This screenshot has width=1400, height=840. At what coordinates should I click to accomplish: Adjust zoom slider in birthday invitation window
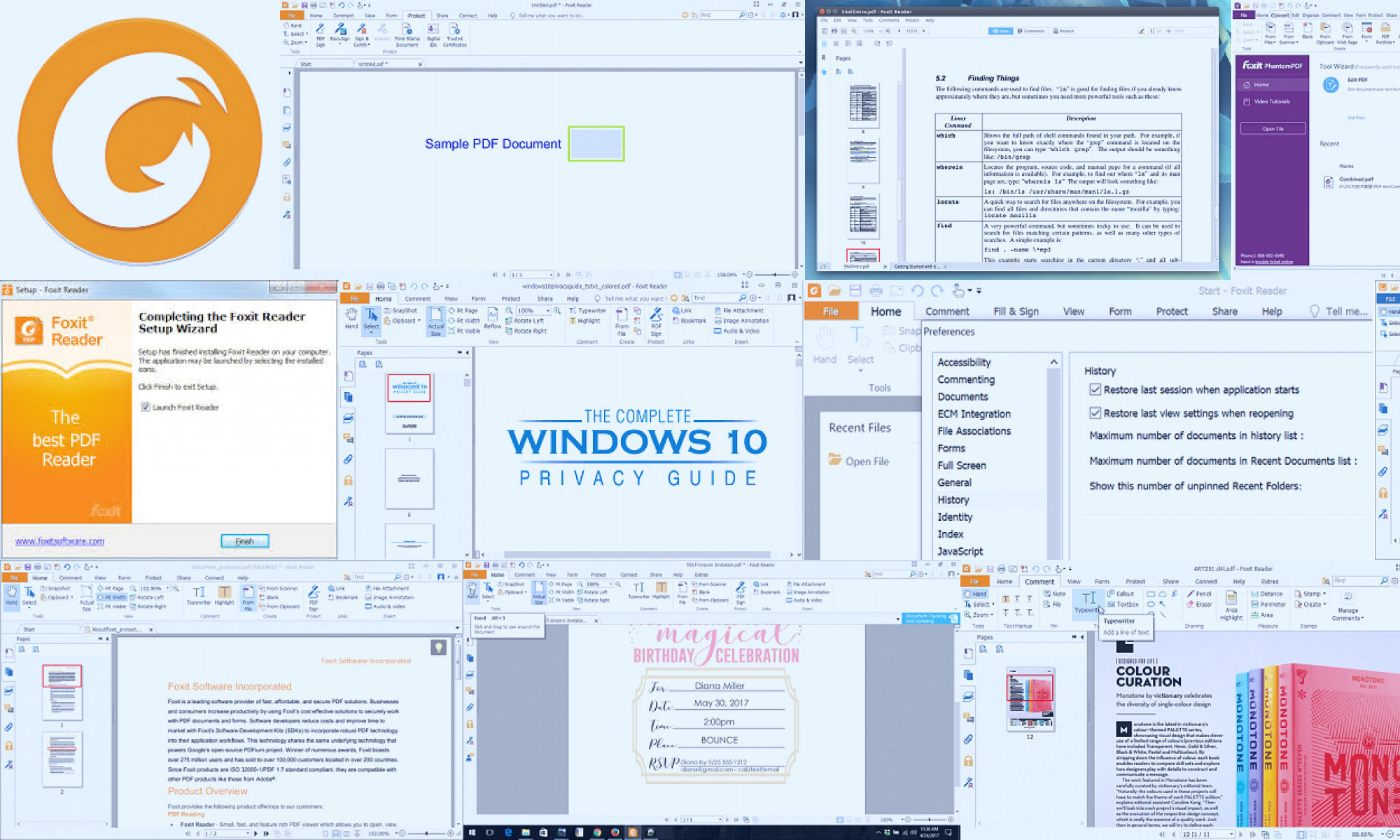pos(928,819)
